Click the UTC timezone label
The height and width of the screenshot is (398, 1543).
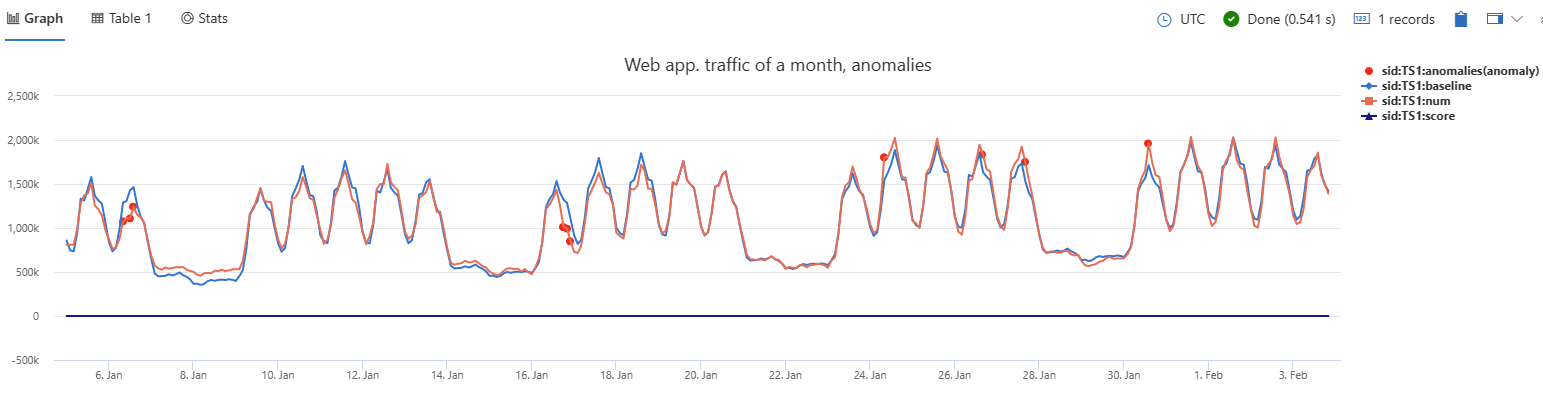[1192, 19]
